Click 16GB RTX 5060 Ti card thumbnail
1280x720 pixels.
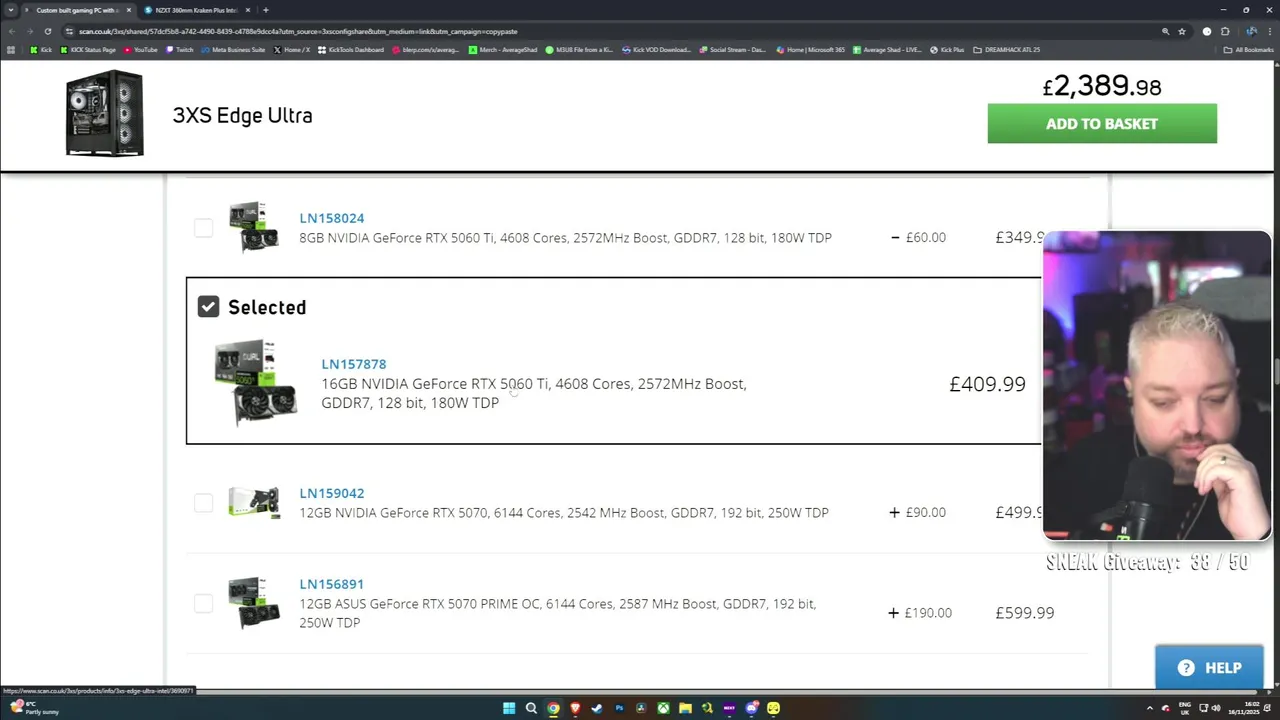[x=256, y=383]
